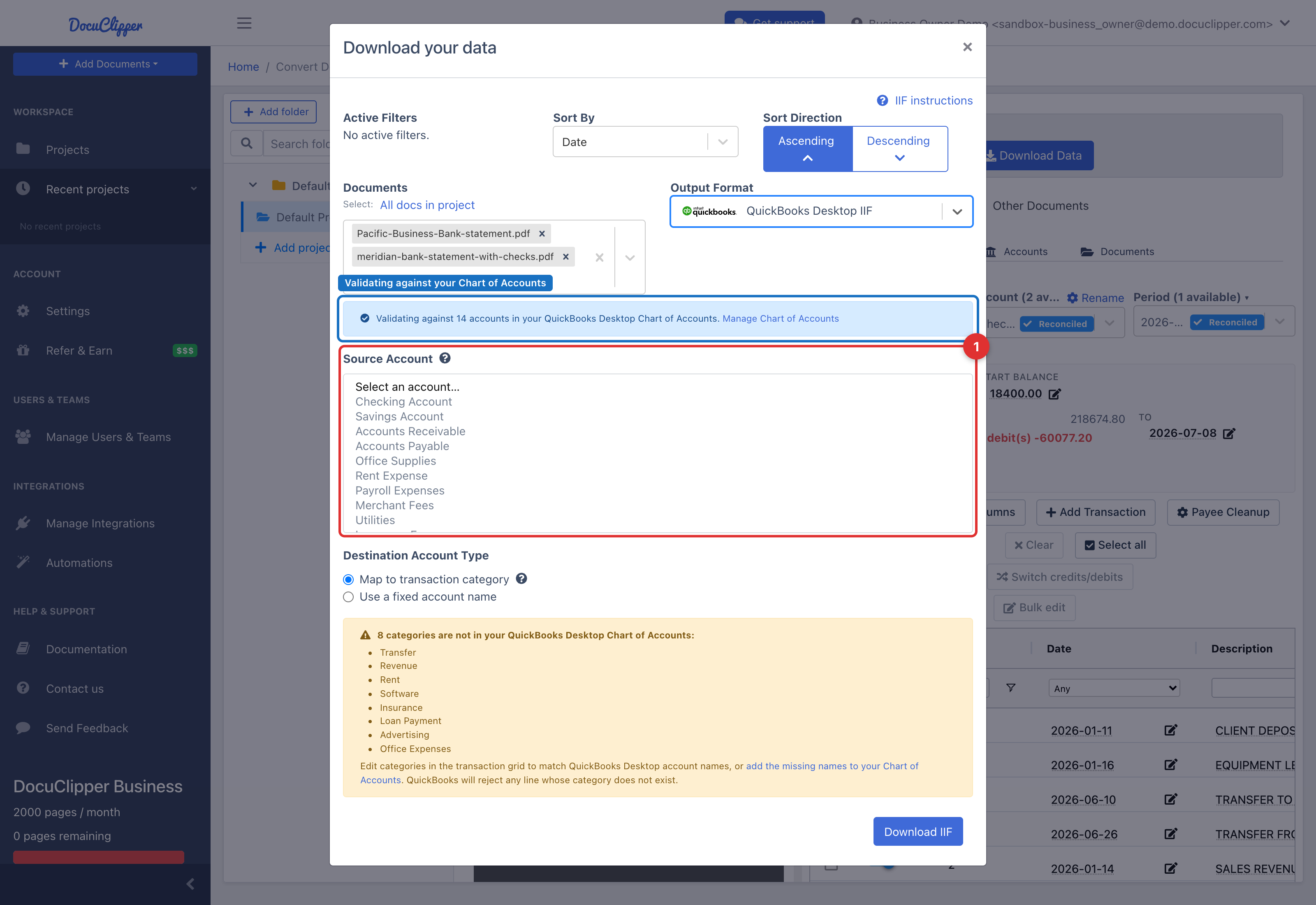Switch to Documents tab
1316x905 pixels.
click(1117, 252)
